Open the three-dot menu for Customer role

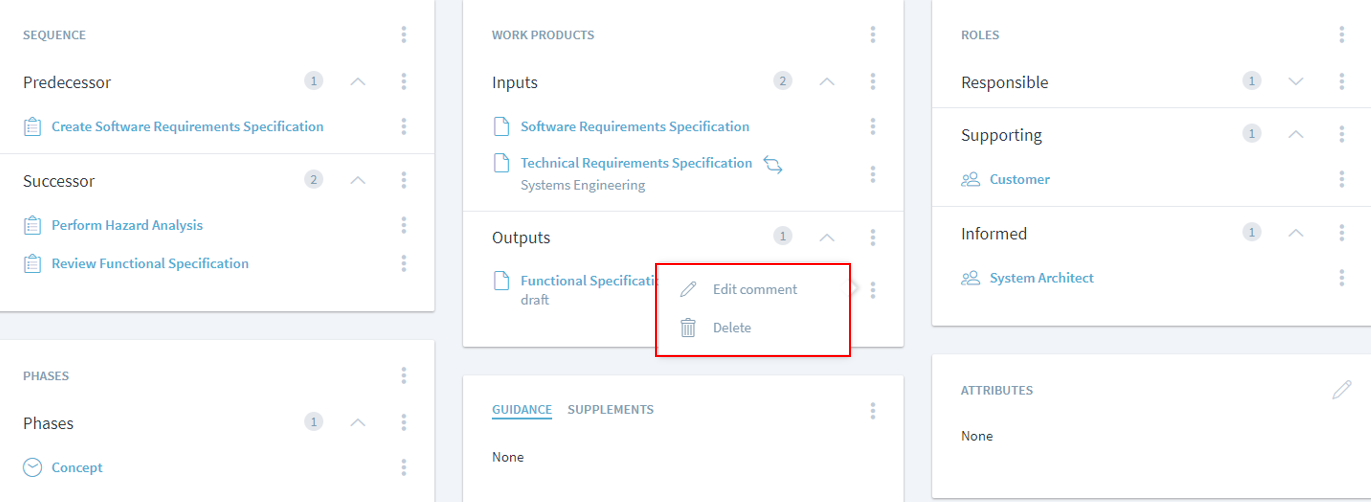tap(1342, 179)
